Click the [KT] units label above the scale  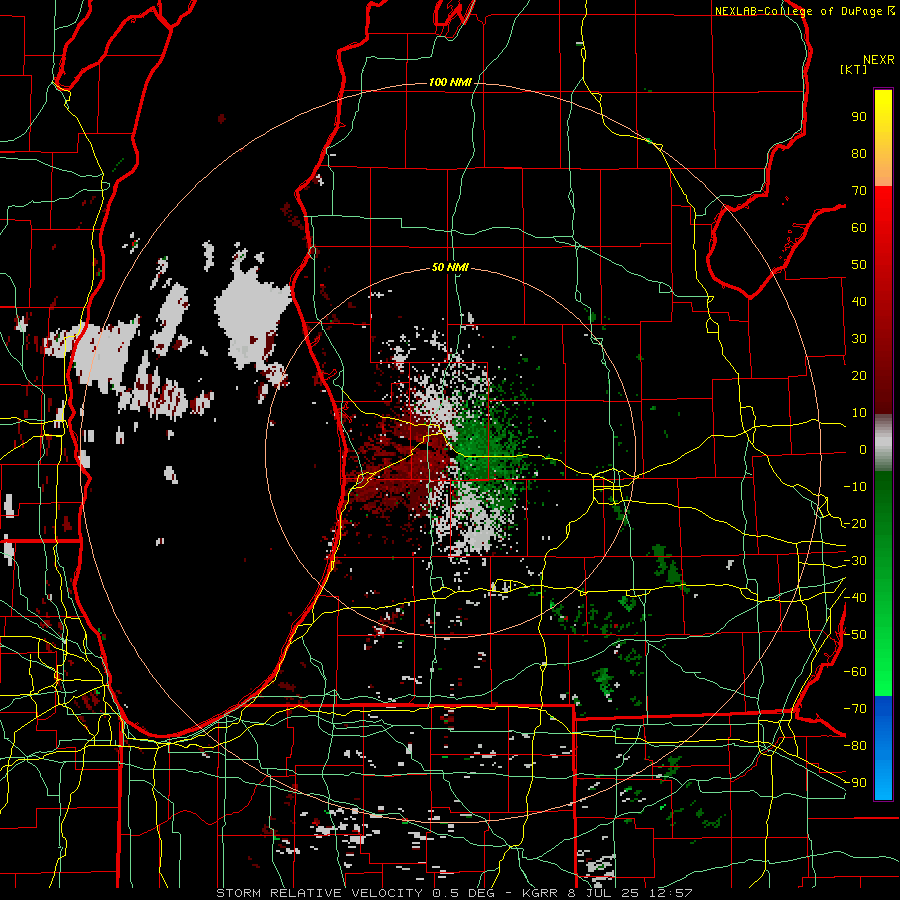[854, 69]
